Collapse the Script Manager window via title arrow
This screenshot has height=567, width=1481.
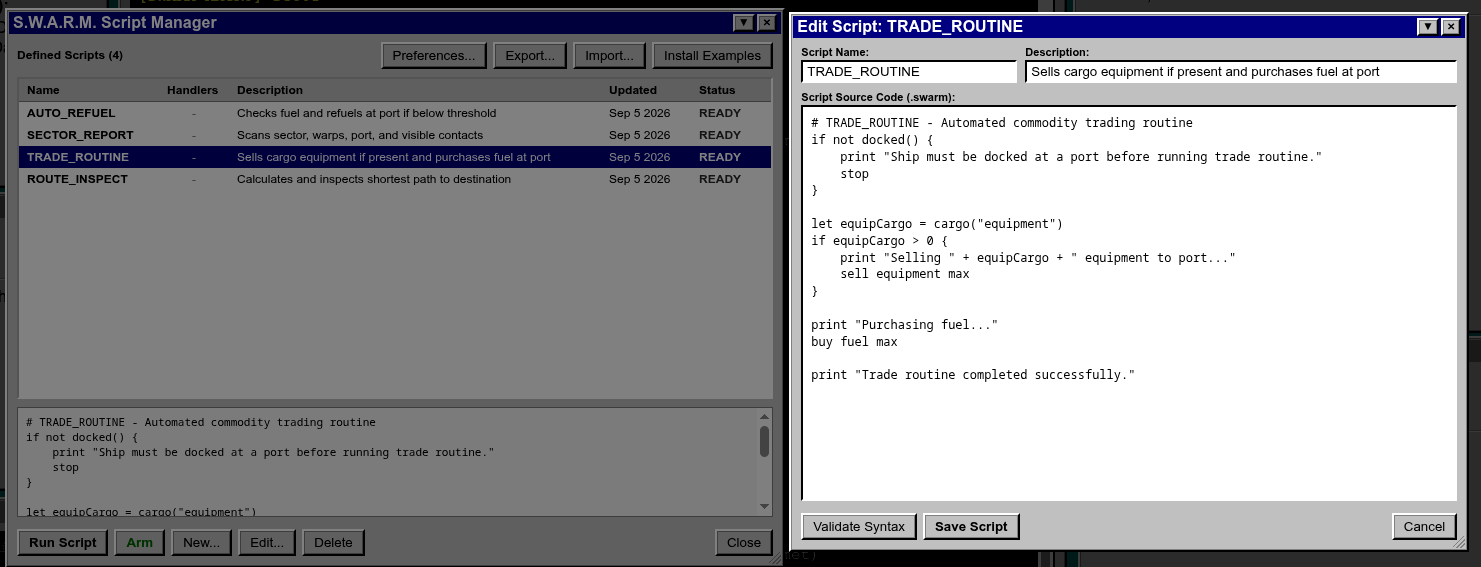[x=744, y=23]
